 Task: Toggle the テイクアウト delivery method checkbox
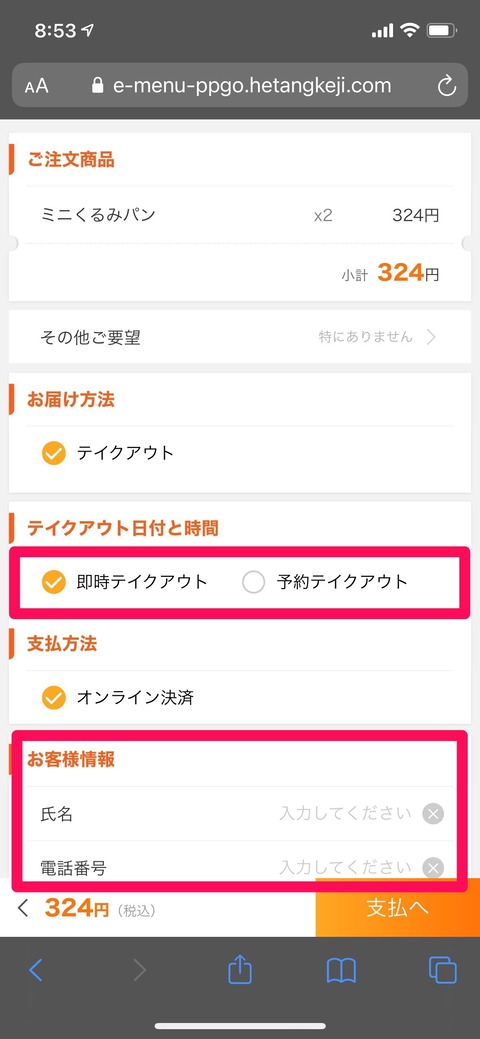tap(54, 453)
